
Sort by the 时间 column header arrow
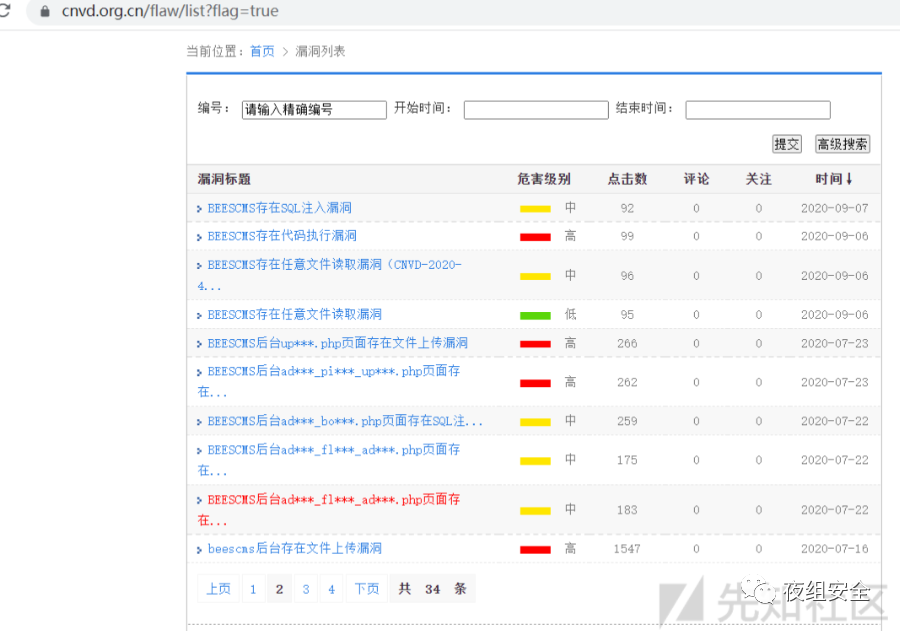[849, 179]
